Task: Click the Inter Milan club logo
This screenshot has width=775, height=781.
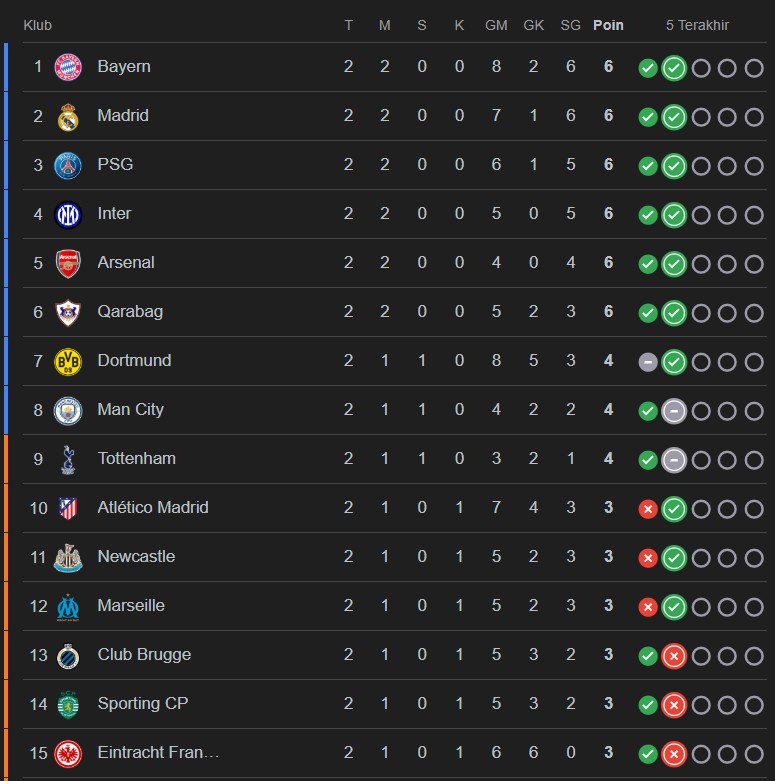Action: pos(68,214)
